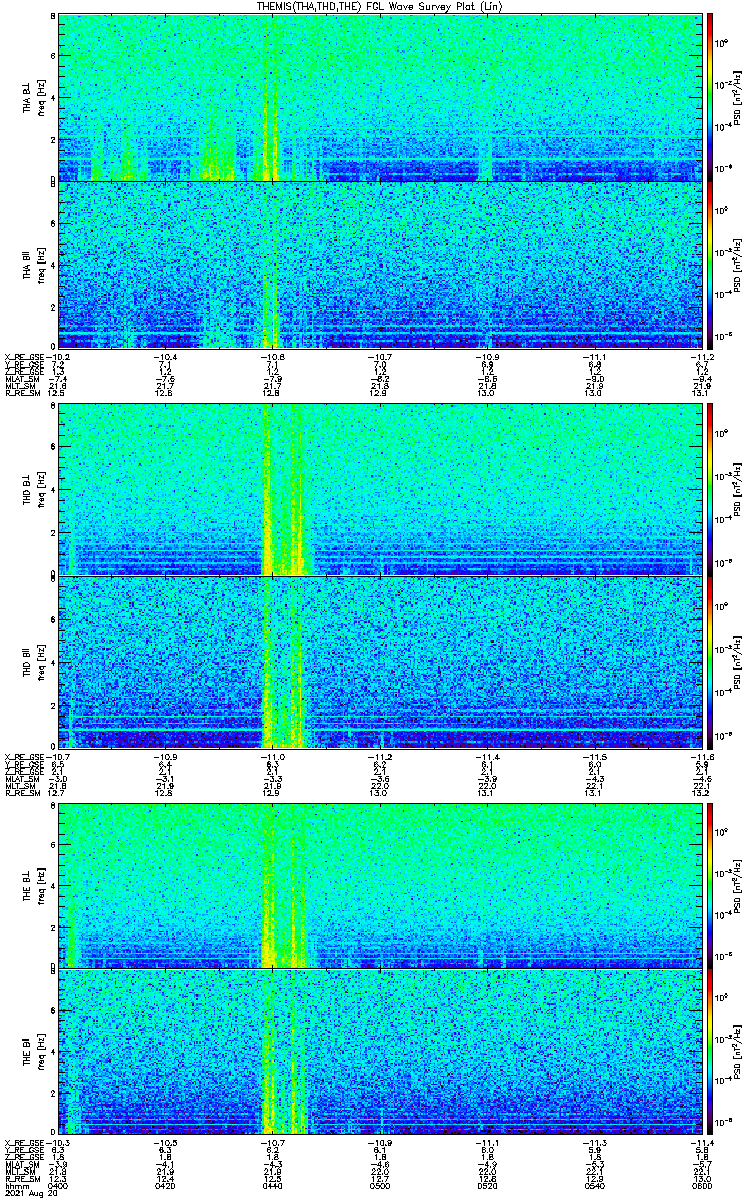This screenshot has width=750, height=1200.
Task: Click the '-10.5' X_RE_GSE value under THE
Action: click(165, 1144)
